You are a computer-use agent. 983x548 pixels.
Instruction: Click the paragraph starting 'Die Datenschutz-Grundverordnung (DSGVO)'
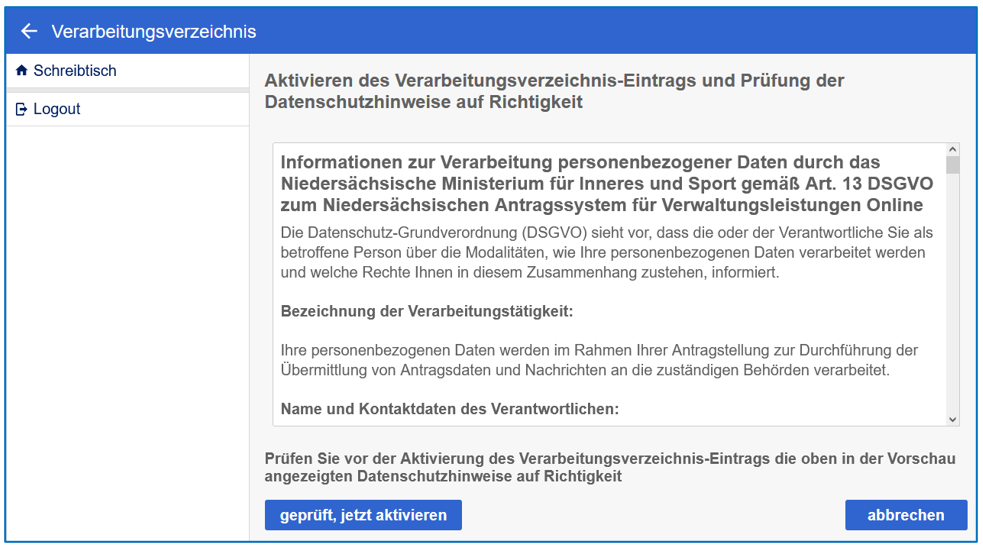tap(606, 252)
